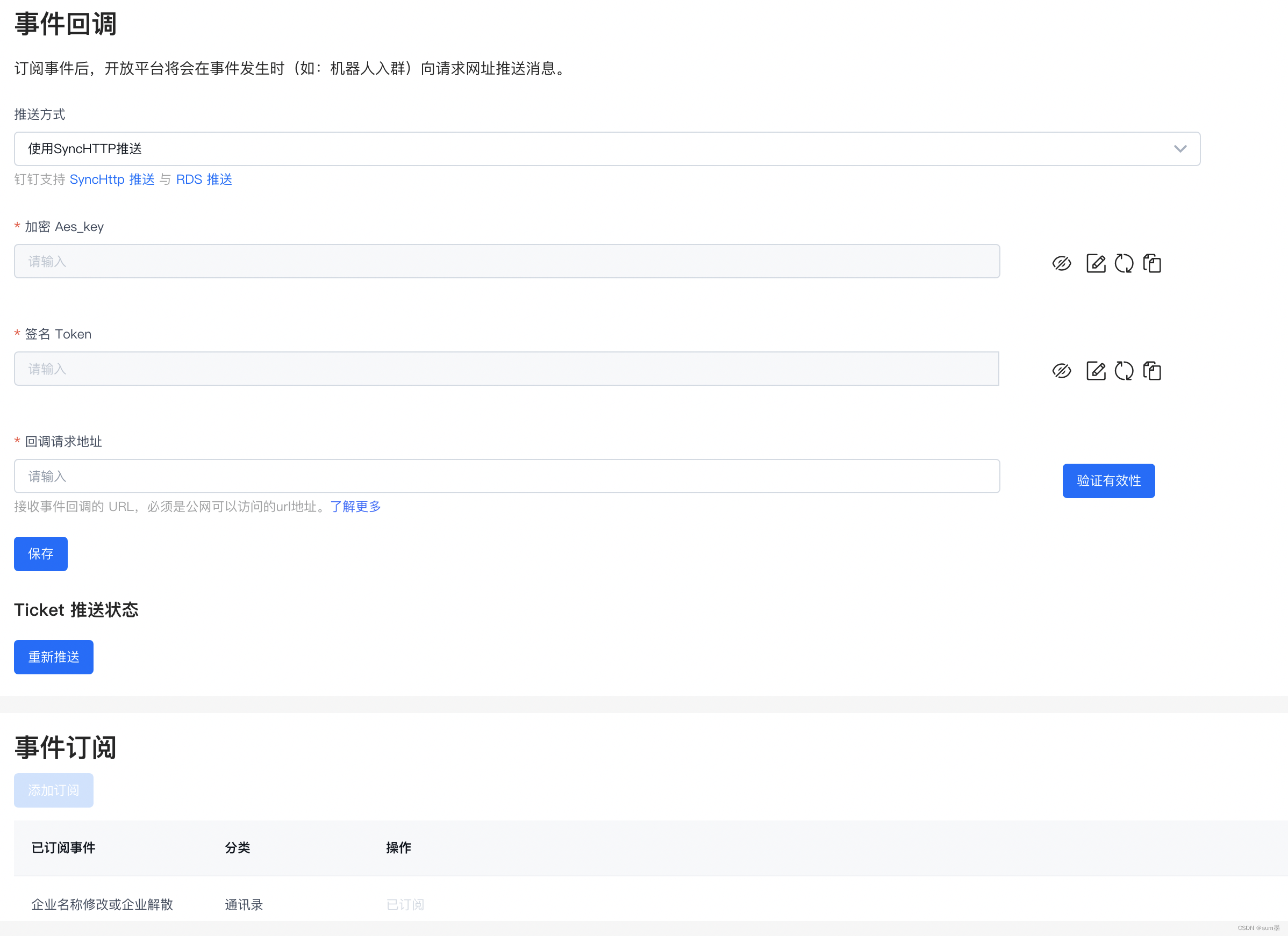The width and height of the screenshot is (1288, 936).
Task: Focus the 回调请求地址 input field
Action: coord(506,476)
